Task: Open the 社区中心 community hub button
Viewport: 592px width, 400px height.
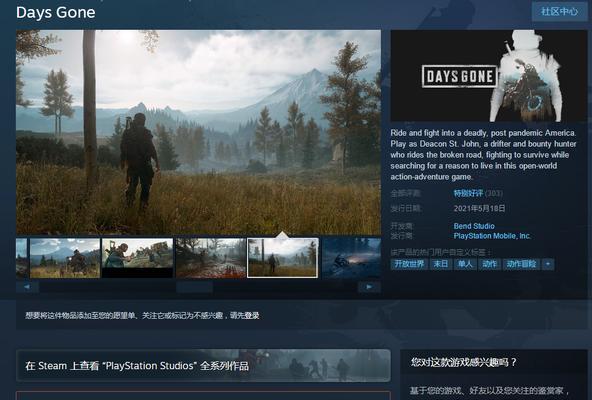Action: 560,11
